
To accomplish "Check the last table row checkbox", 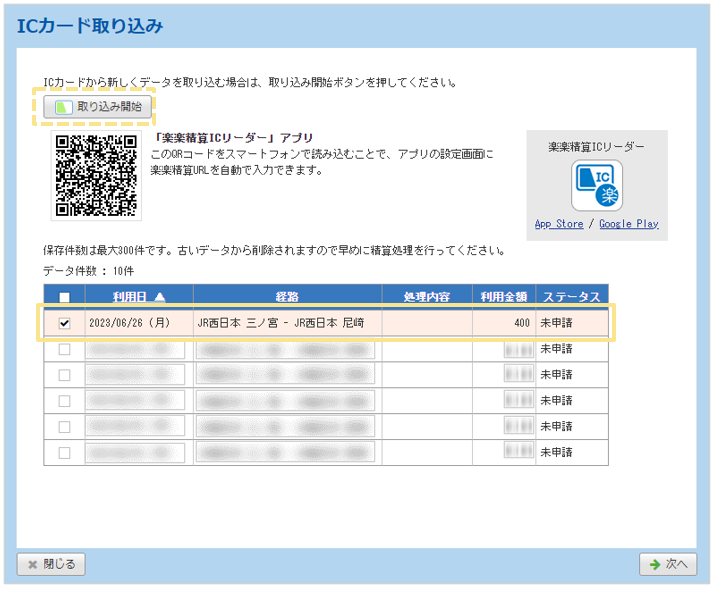I will [x=65, y=453].
